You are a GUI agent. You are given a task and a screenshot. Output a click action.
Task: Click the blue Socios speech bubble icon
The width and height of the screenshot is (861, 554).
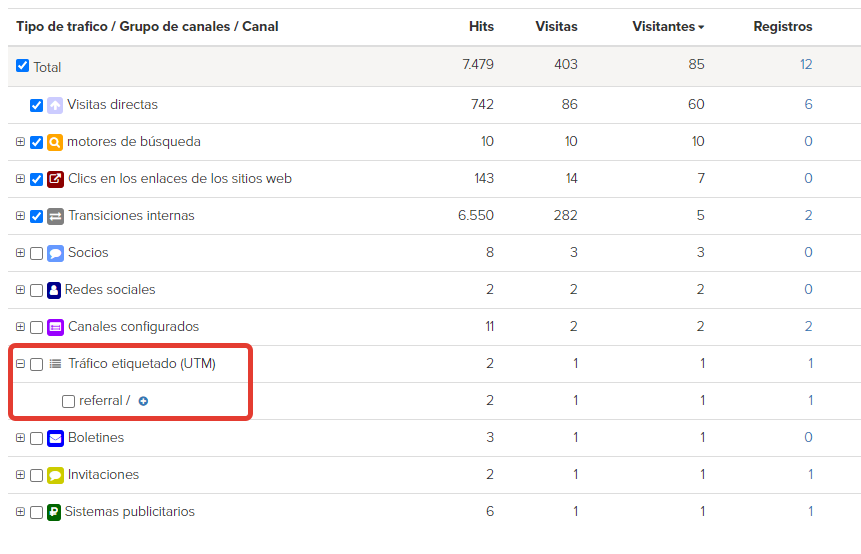pyautogui.click(x=55, y=253)
